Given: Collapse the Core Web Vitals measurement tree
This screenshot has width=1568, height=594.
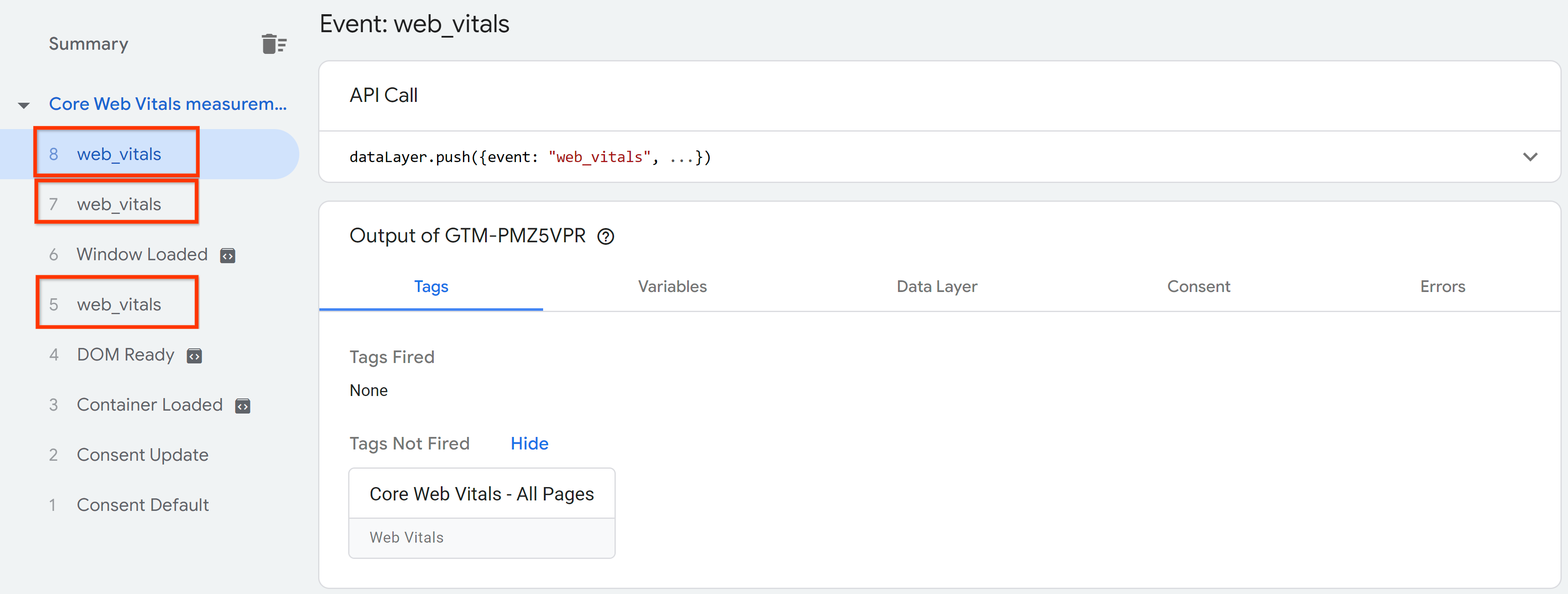Looking at the screenshot, I should coord(27,104).
